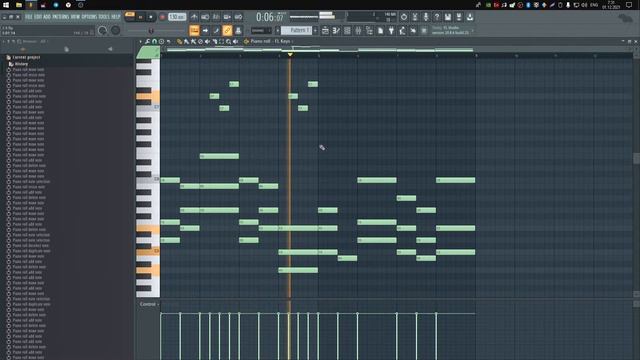The width and height of the screenshot is (640, 360).
Task: Select the Slice tool in piano roll toolbar
Action: click(215, 42)
